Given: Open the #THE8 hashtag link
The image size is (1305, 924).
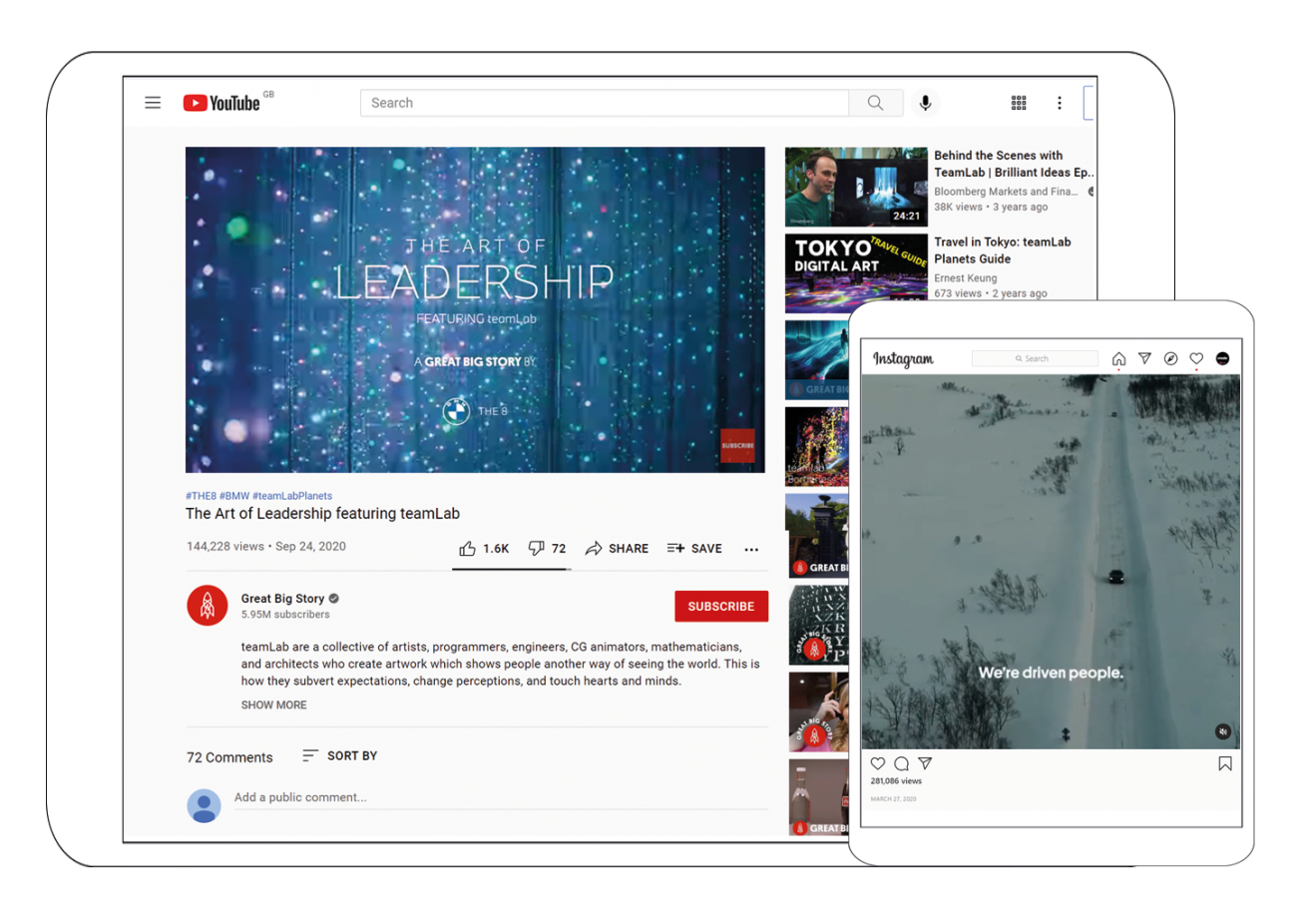Looking at the screenshot, I should point(201,496).
